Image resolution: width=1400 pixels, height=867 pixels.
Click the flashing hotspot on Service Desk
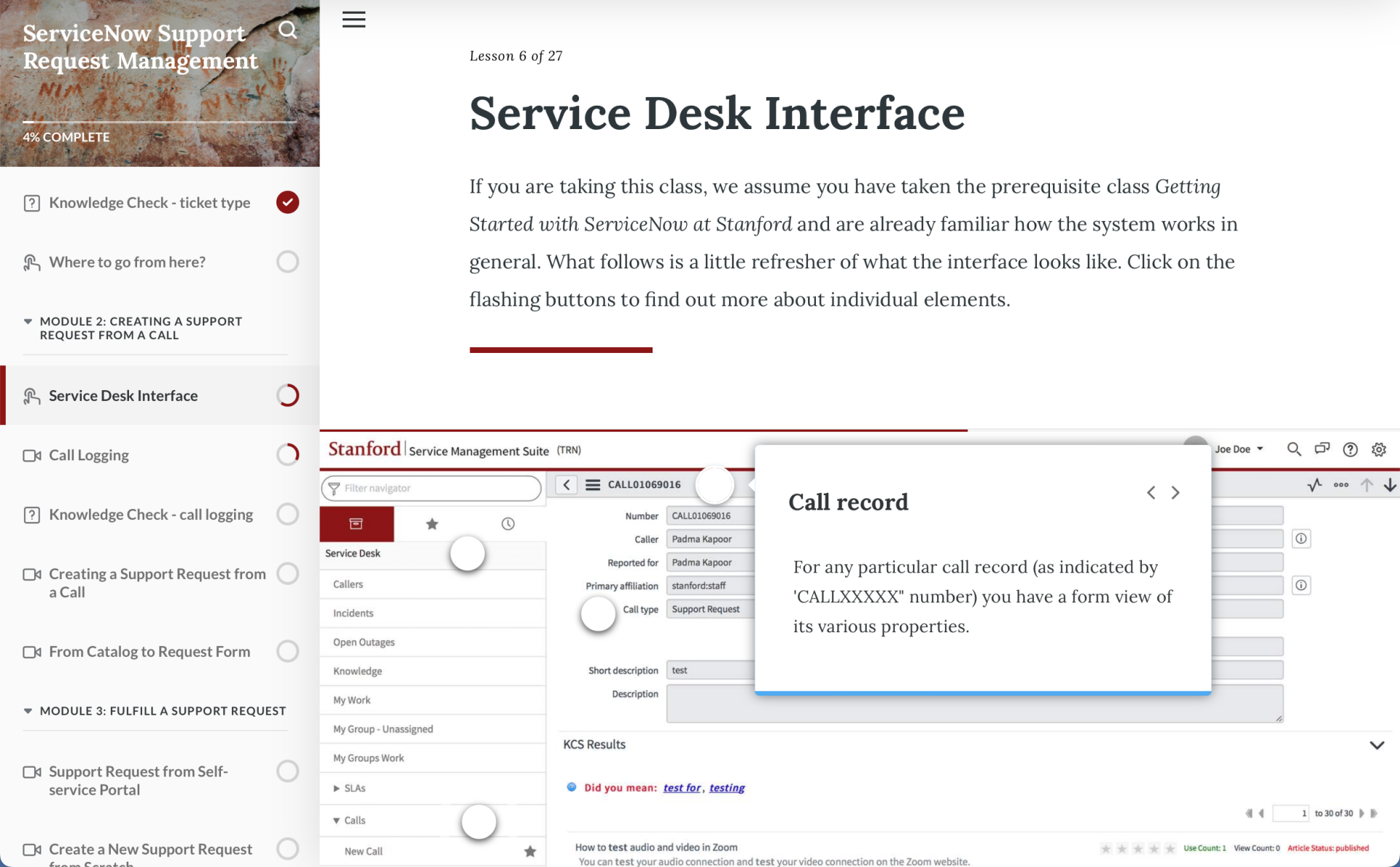click(467, 554)
